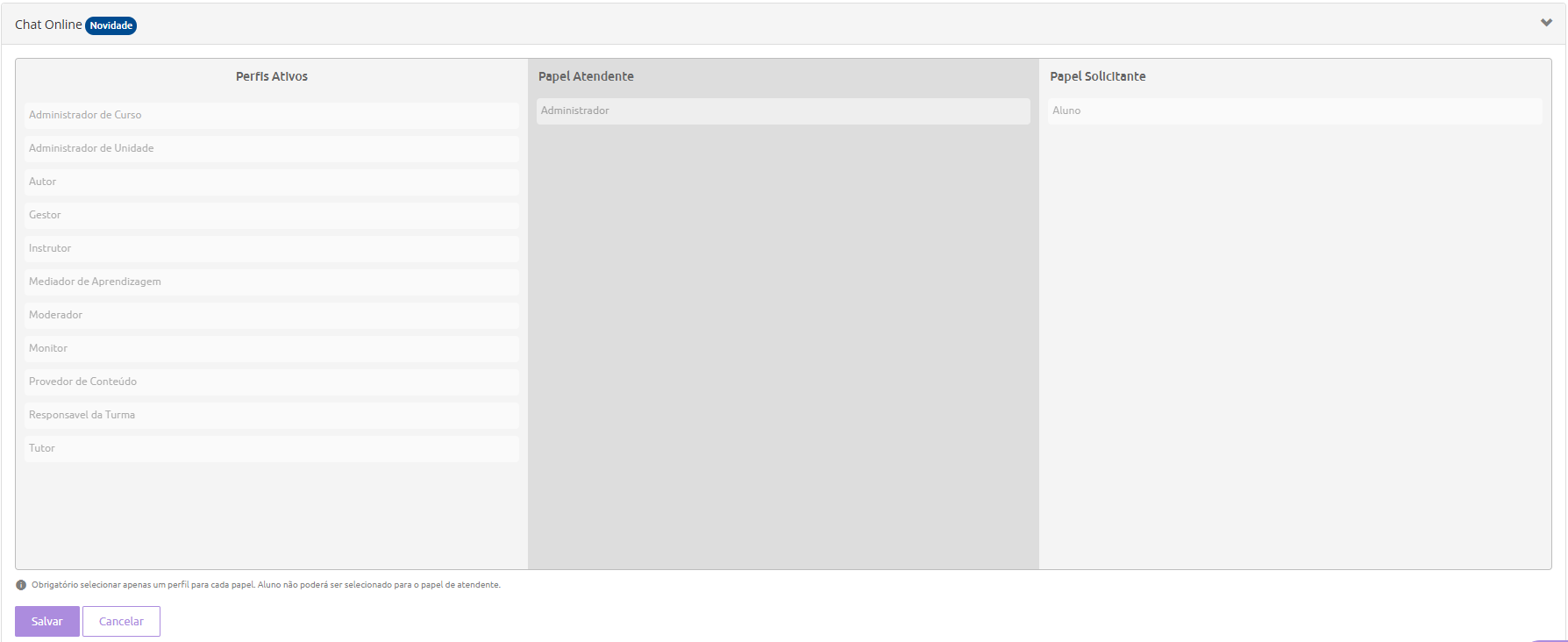Select the Moderador profile
The image size is (1568, 642).
(x=271, y=315)
